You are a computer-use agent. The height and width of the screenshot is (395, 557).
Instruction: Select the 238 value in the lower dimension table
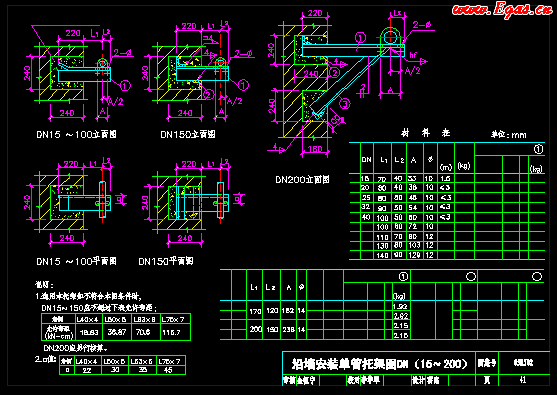288,330
